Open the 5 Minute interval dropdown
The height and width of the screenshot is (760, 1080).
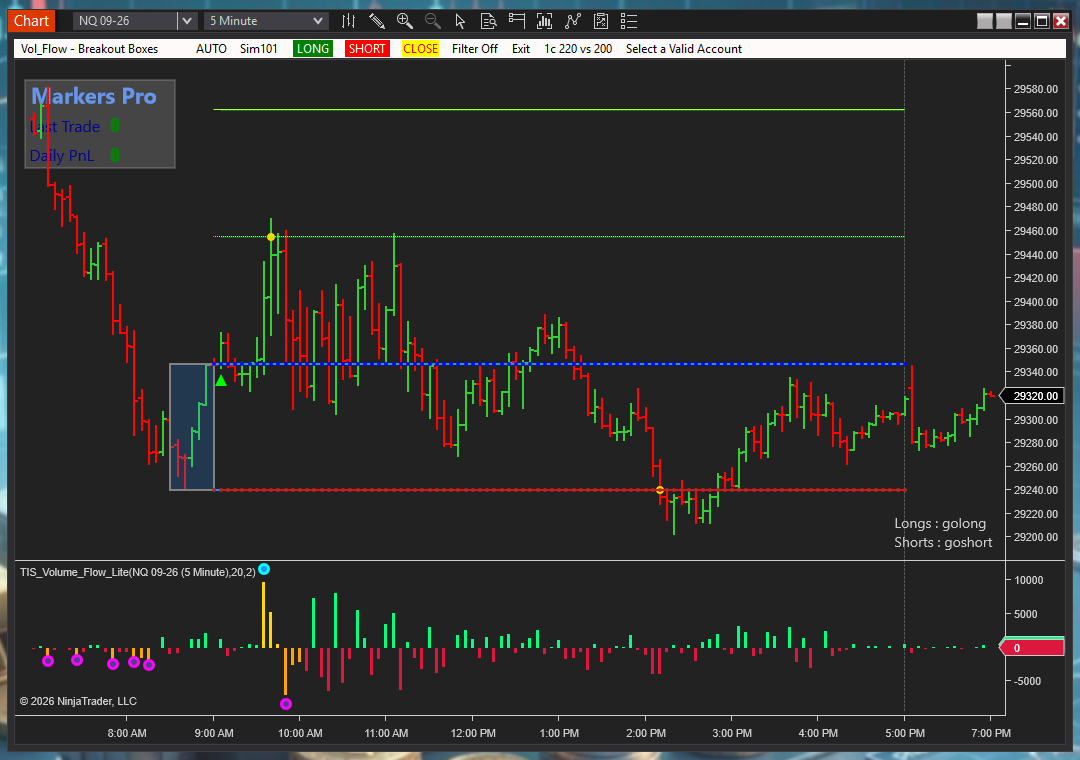266,21
